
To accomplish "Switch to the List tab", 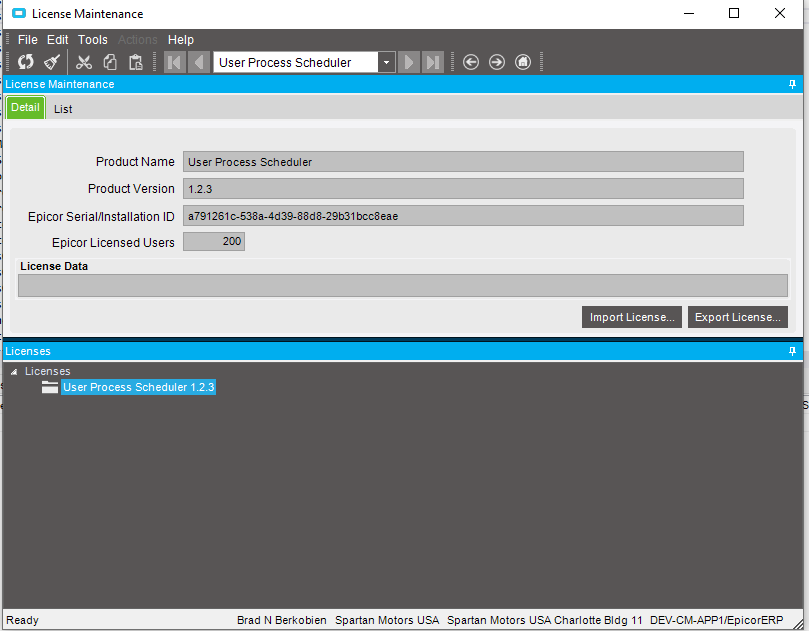I will 63,109.
